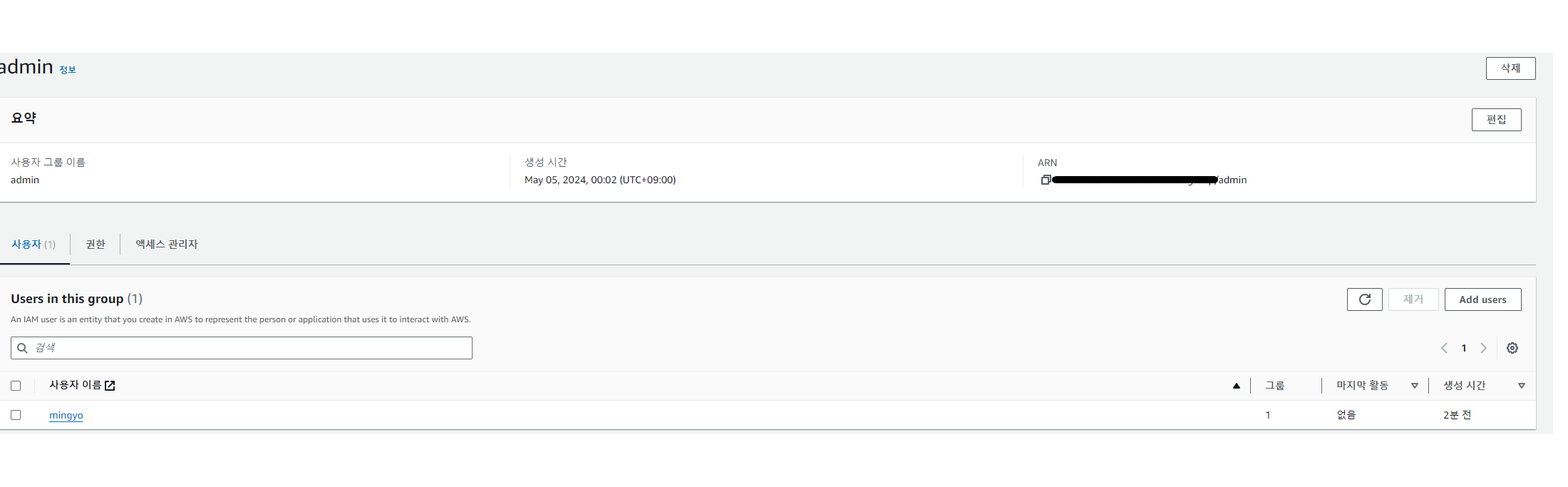Focus the 검색 user search field
1568x487 pixels.
click(242, 348)
